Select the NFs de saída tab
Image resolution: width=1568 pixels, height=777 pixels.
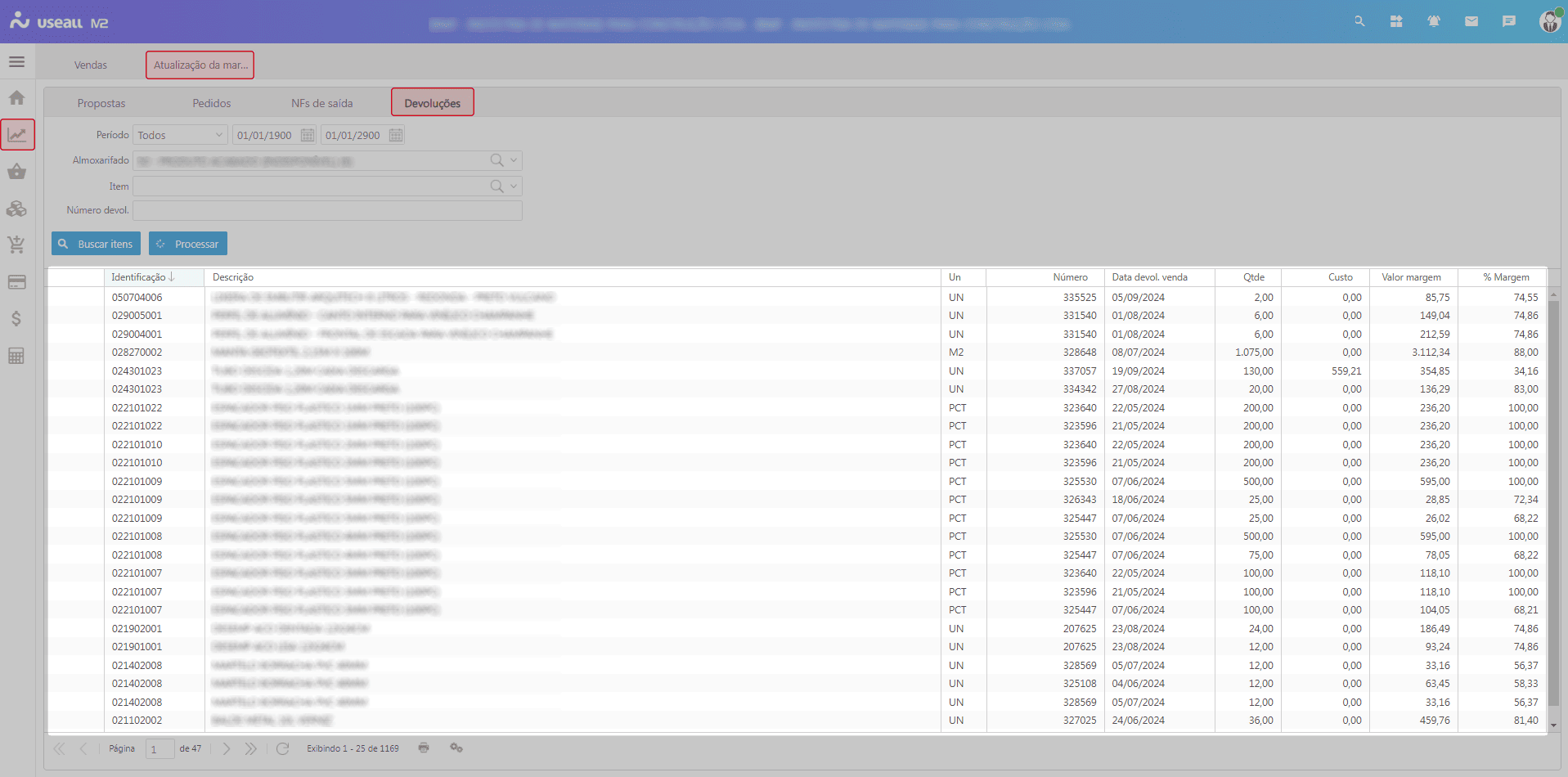tap(322, 103)
